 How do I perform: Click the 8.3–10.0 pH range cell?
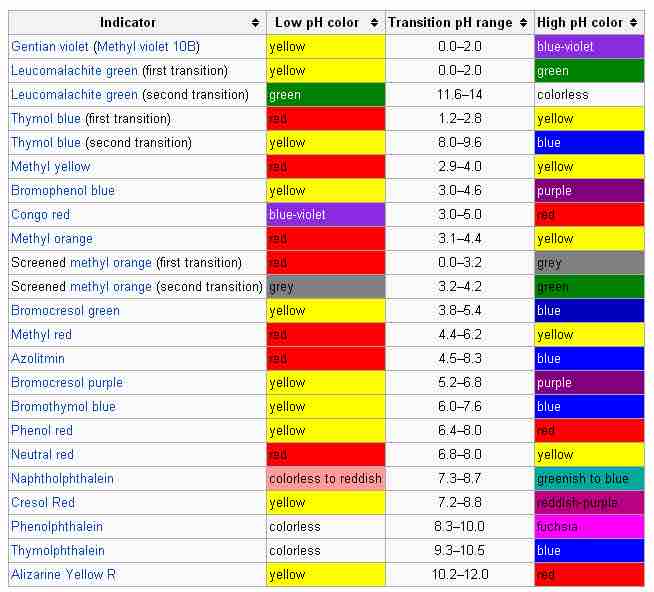click(459, 527)
